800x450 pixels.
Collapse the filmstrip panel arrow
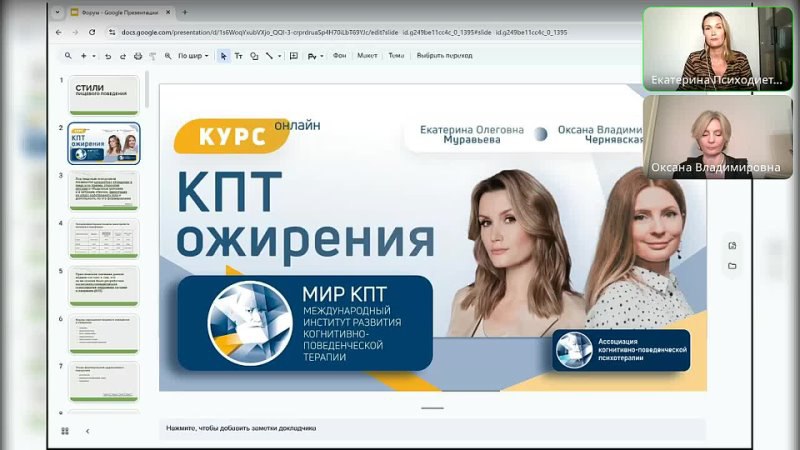point(87,431)
